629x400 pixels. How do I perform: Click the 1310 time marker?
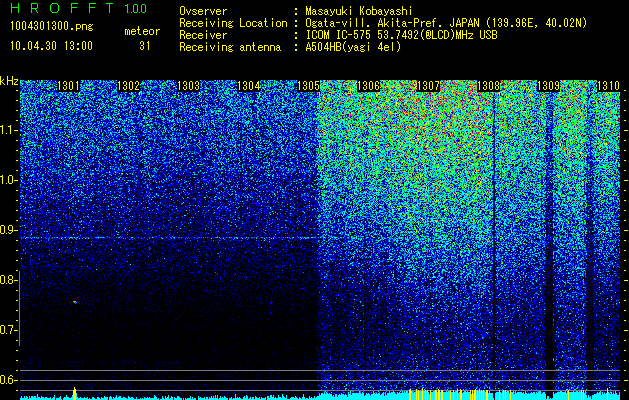coord(609,86)
